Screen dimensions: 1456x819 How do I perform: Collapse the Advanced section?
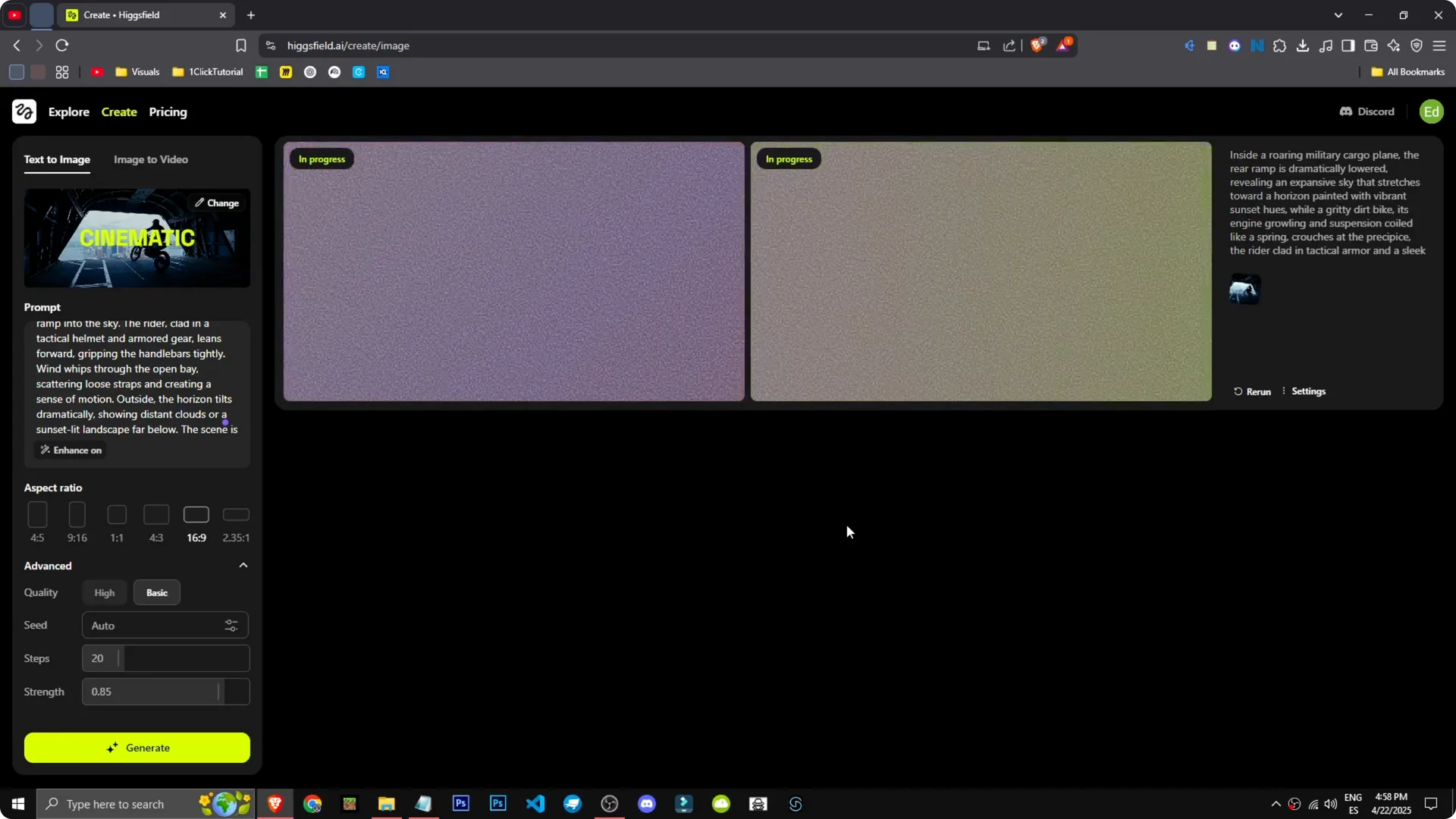[243, 566]
